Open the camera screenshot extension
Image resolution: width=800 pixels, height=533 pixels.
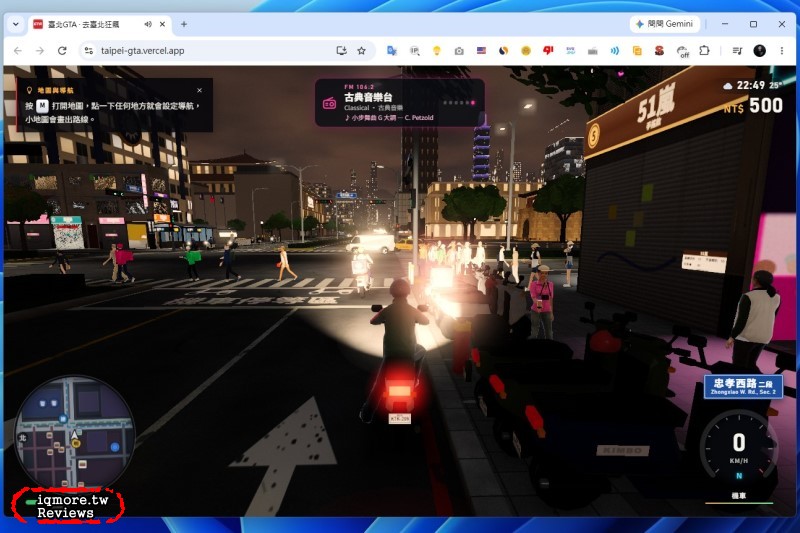point(459,51)
